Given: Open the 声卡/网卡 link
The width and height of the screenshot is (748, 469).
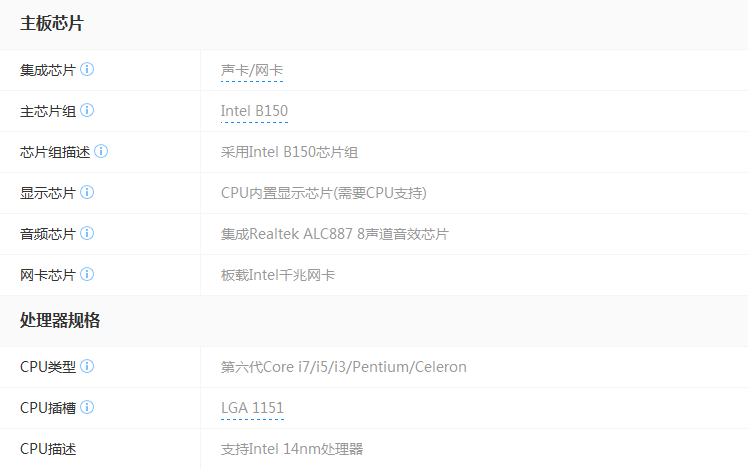Looking at the screenshot, I should [x=252, y=71].
